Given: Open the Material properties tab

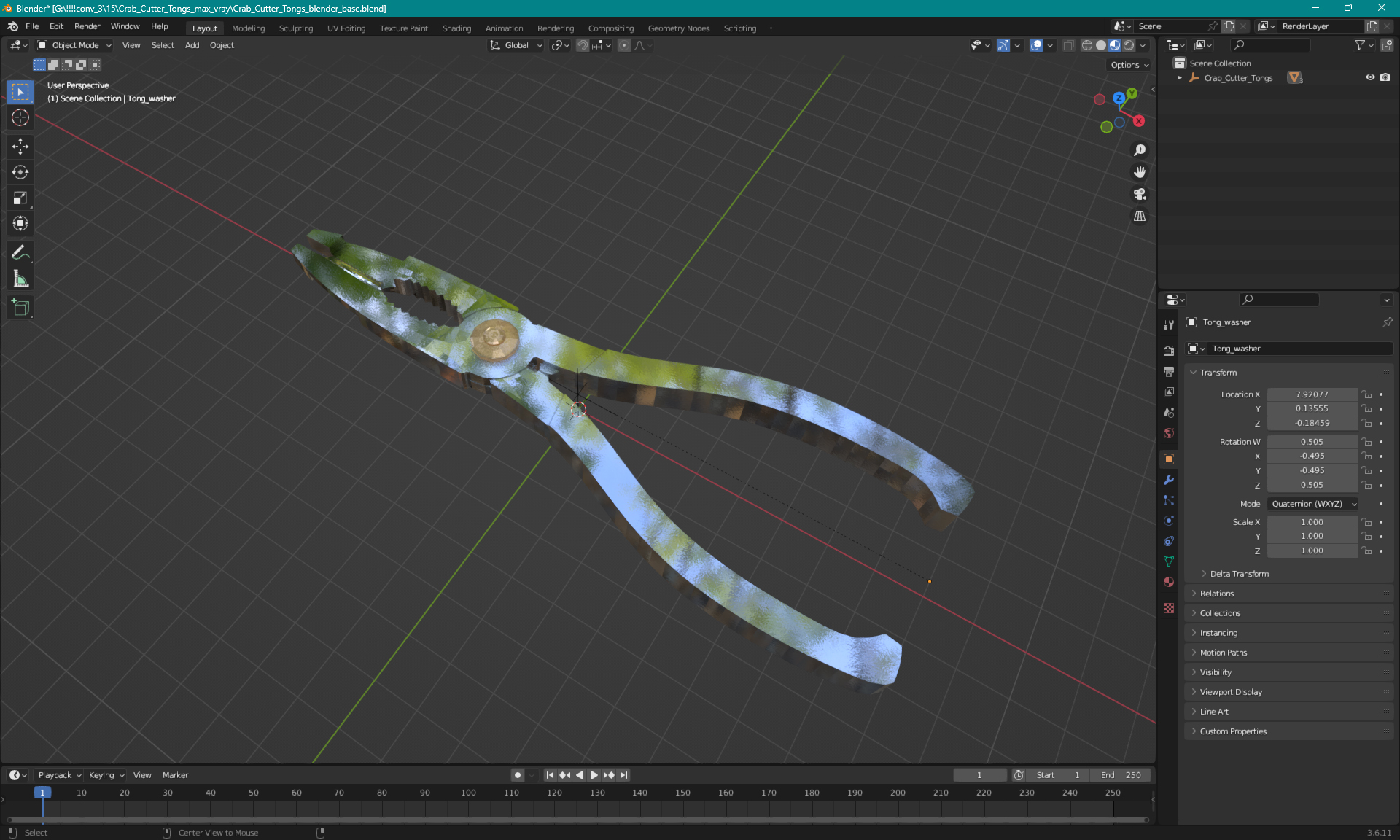Looking at the screenshot, I should pyautogui.click(x=1169, y=582).
